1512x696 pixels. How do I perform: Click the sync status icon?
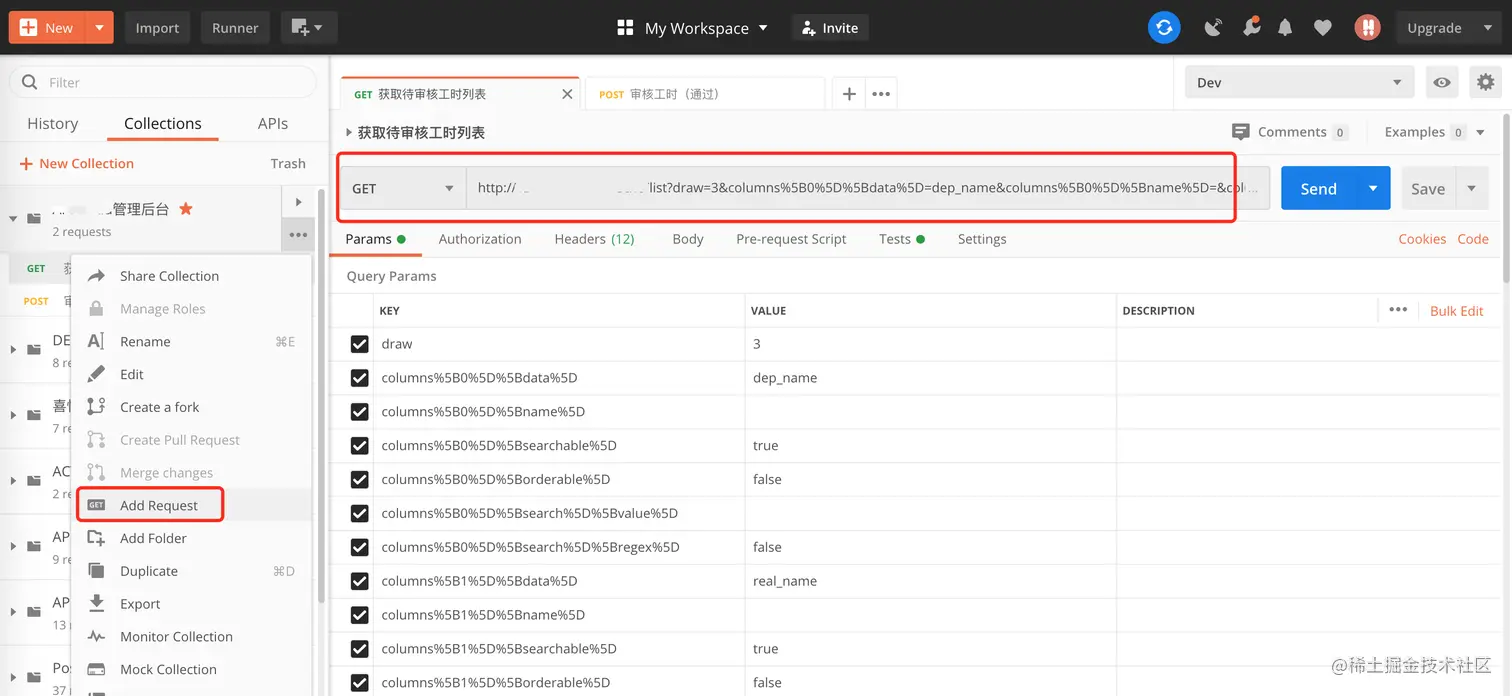pos(1164,28)
